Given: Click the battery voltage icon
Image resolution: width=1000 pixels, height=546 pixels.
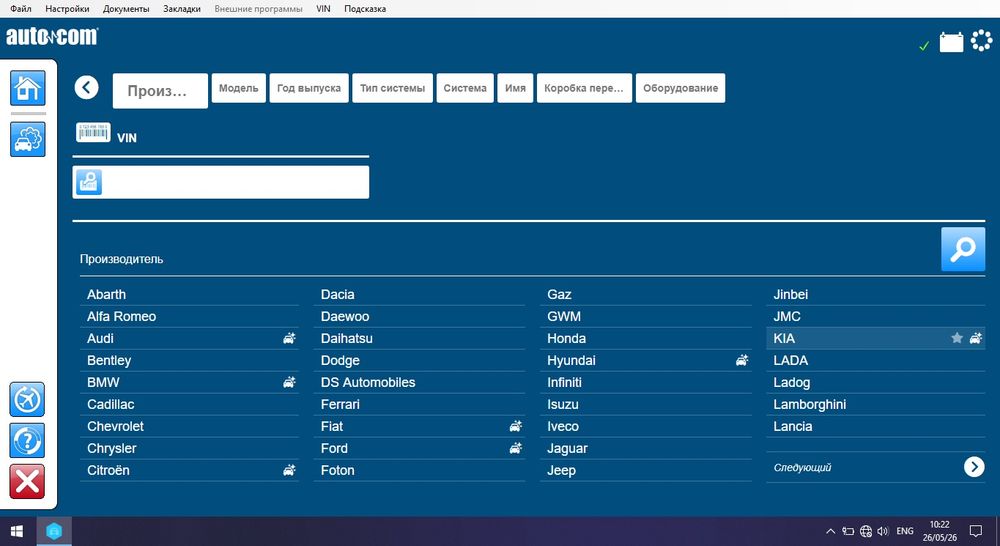Looking at the screenshot, I should (x=951, y=42).
